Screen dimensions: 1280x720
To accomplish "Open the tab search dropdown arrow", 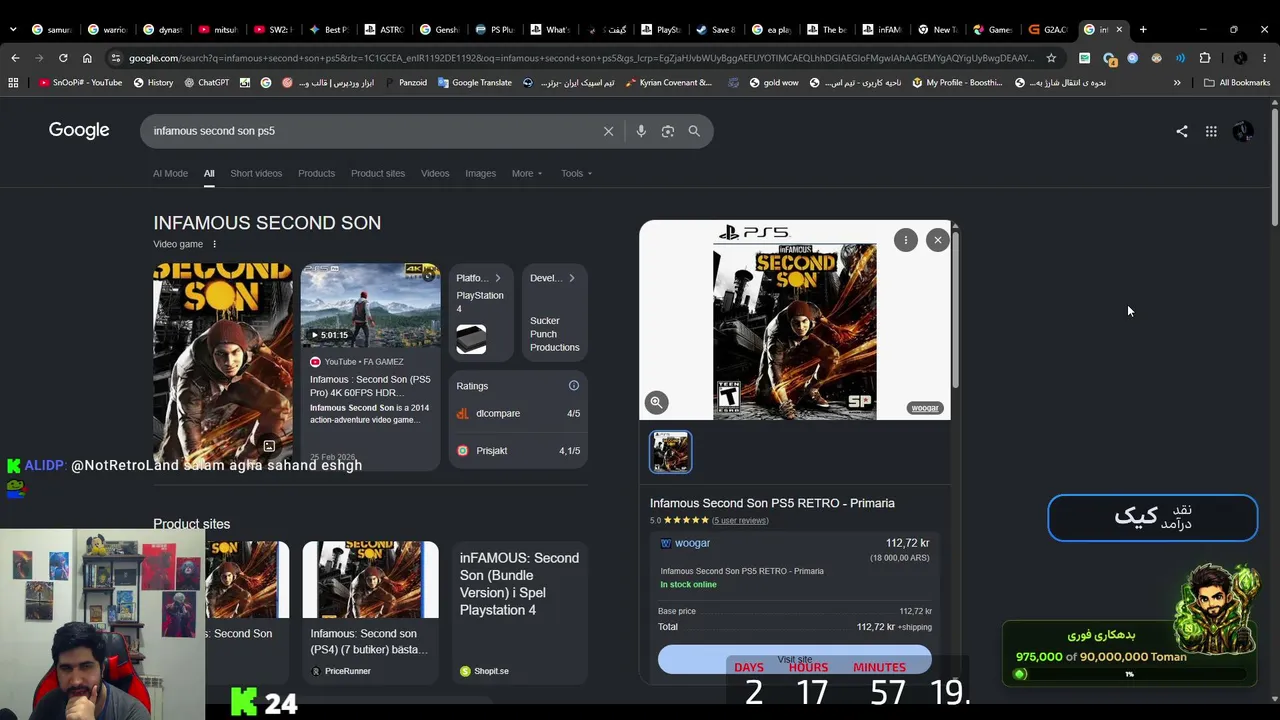I will [x=13, y=29].
